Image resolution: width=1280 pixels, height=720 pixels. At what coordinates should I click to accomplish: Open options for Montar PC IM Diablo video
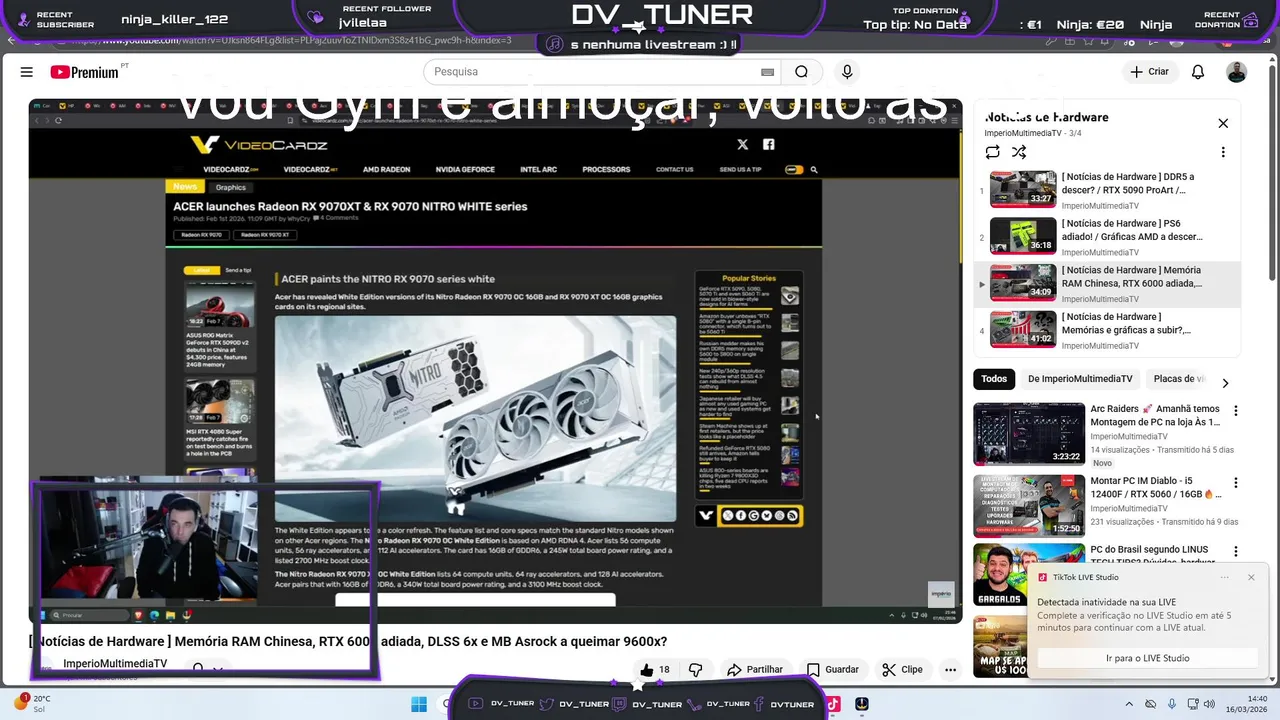1235,483
